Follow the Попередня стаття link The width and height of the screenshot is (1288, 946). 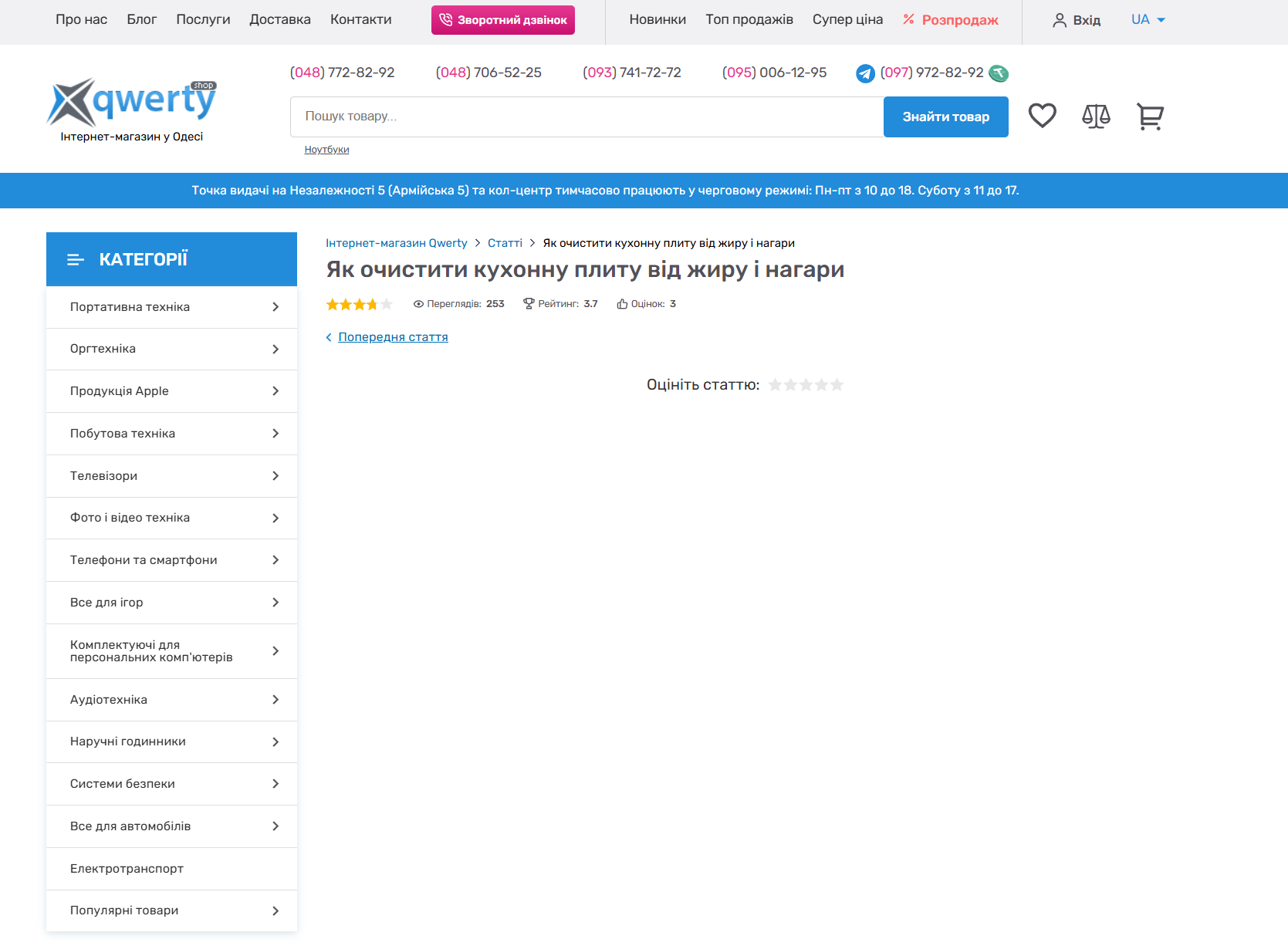[x=393, y=337]
